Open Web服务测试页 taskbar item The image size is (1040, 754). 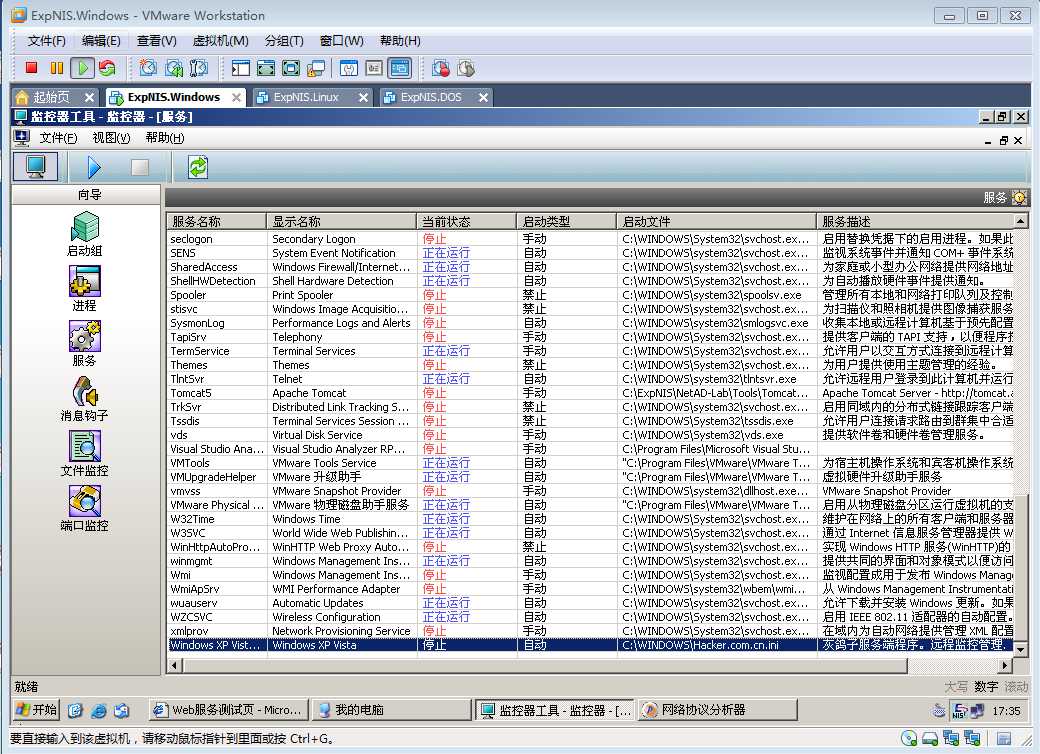coord(228,710)
